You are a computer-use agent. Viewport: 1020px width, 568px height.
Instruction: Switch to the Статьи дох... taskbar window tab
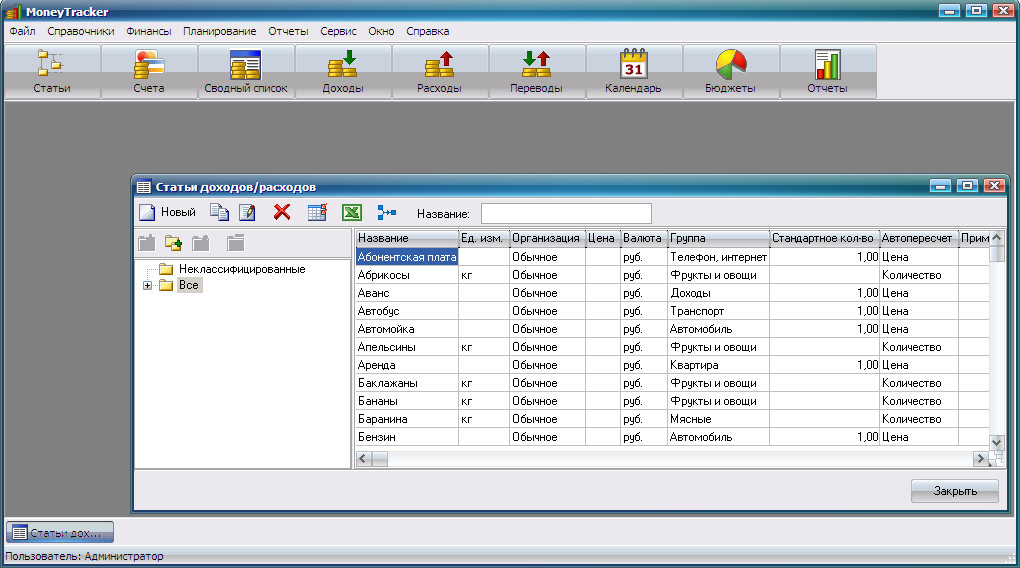pos(62,533)
